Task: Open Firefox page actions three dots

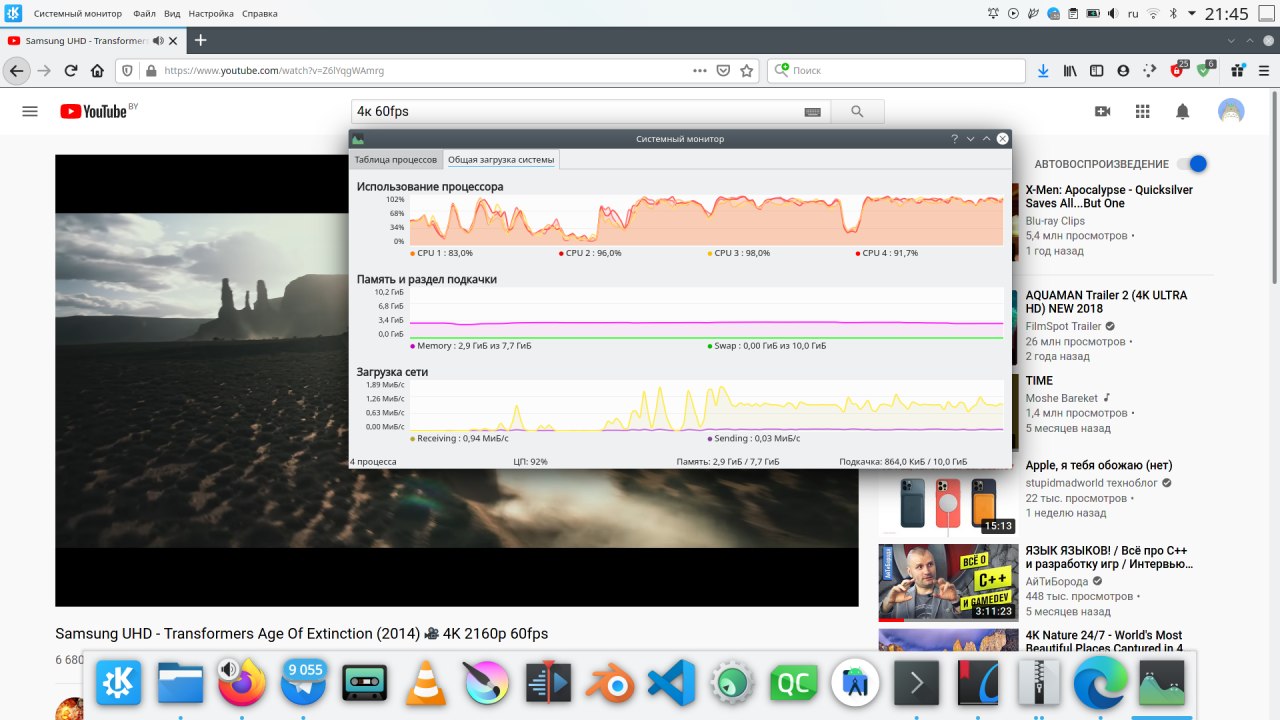Action: [700, 71]
